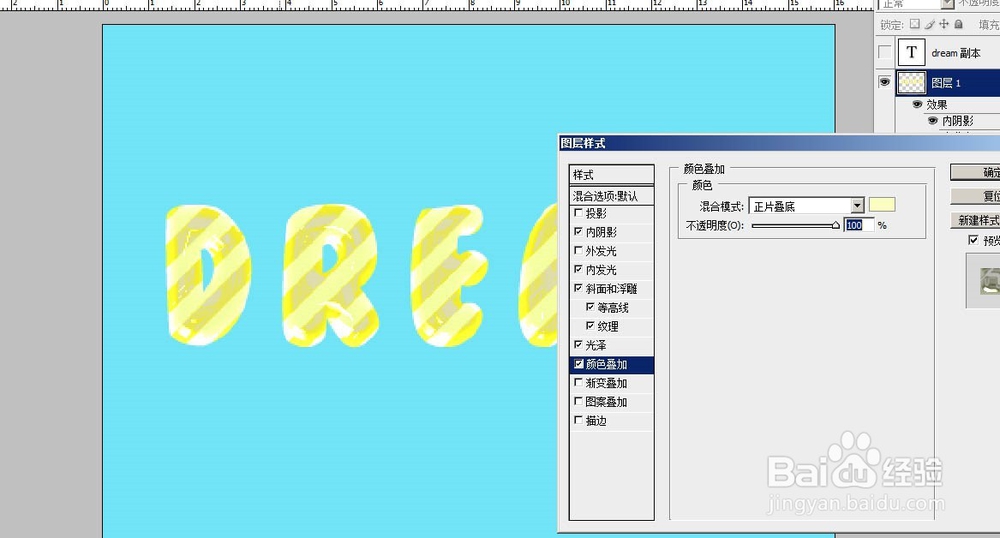The width and height of the screenshot is (1000, 538).
Task: Toggle the 预览 preview checkbox
Action: tap(973, 240)
